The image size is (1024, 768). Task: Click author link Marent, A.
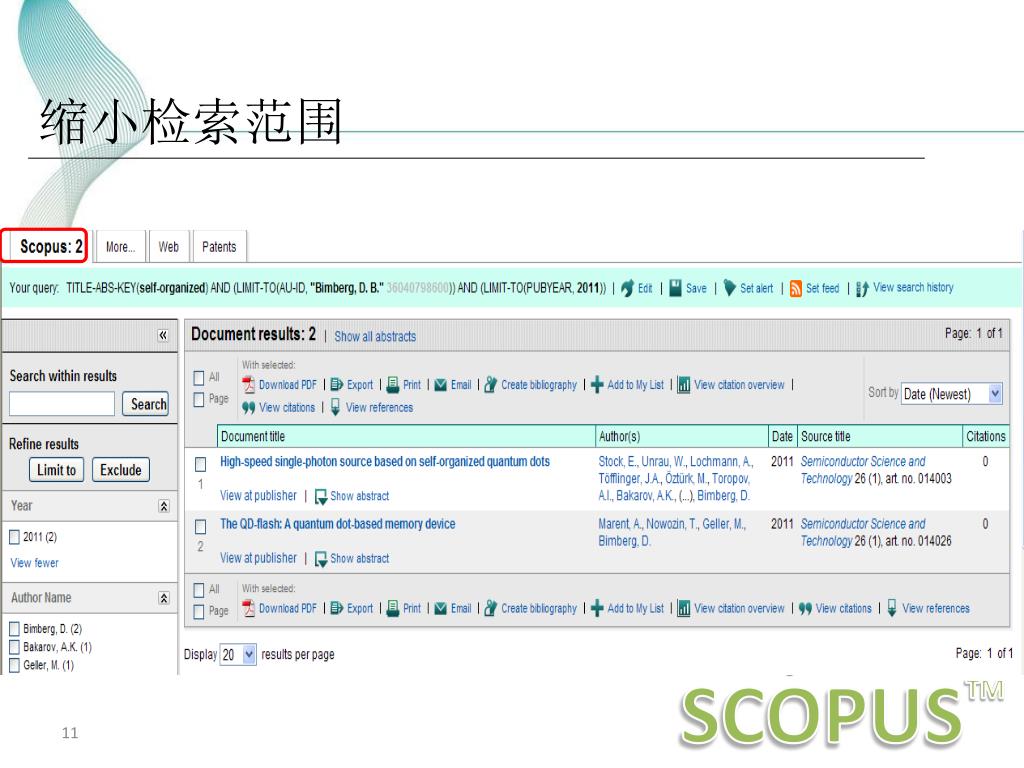coord(620,524)
